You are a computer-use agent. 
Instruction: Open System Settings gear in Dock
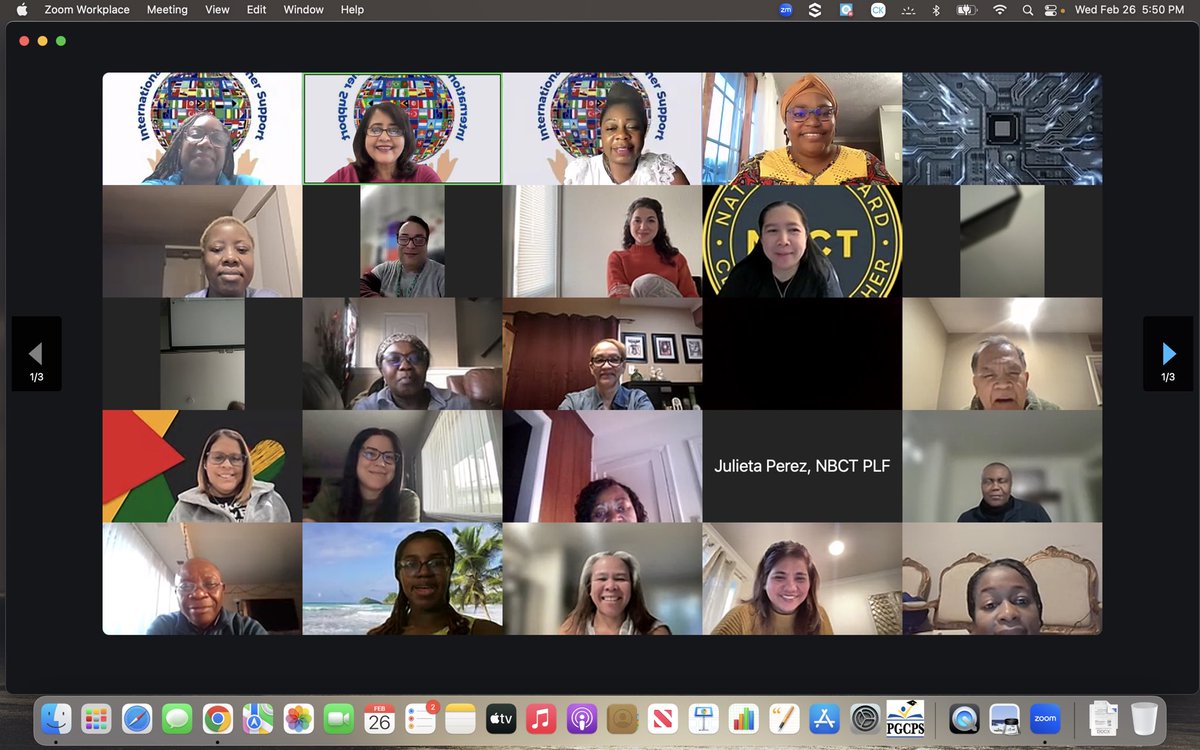(865, 718)
